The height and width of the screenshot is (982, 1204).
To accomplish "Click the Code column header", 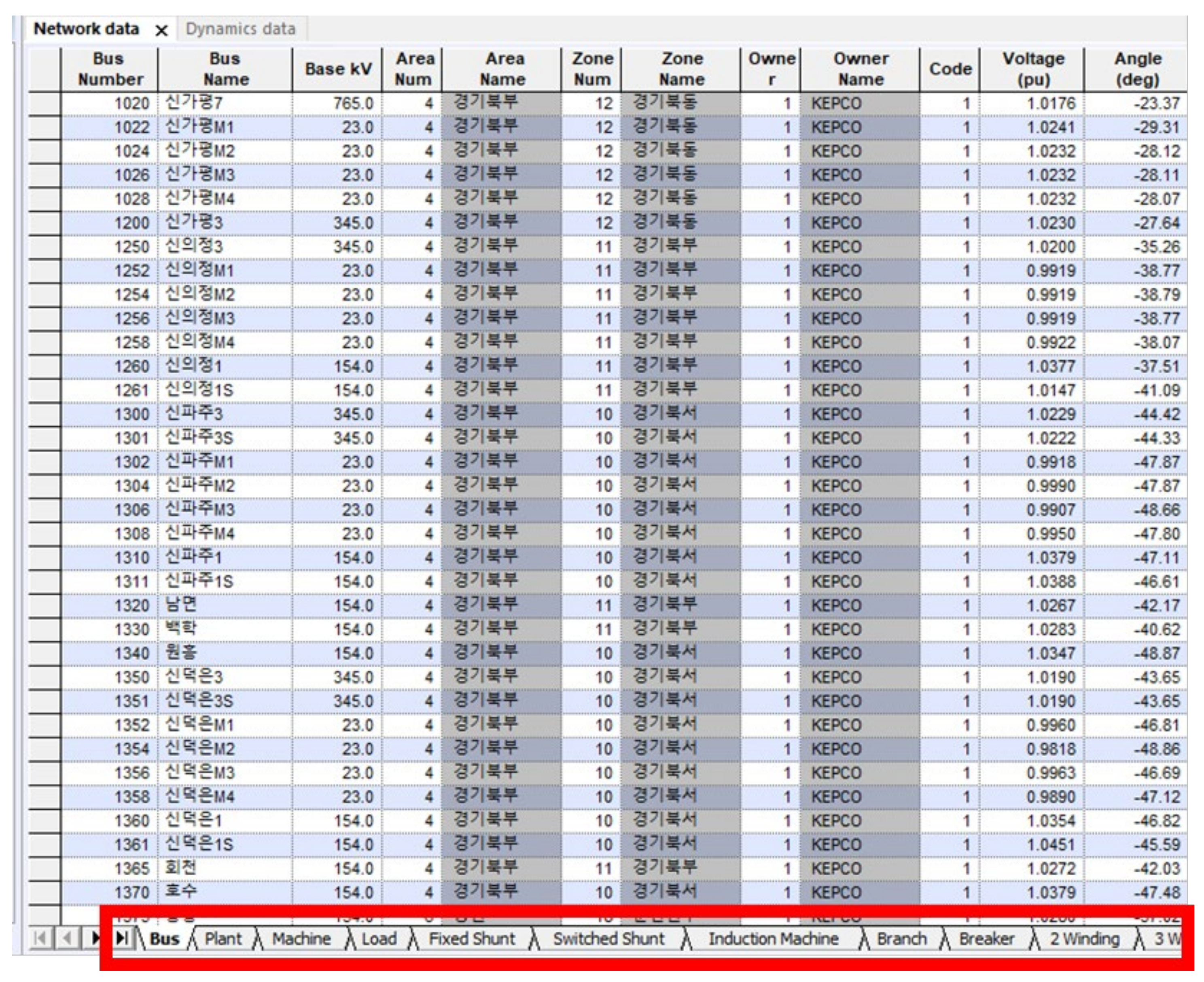I will 950,69.
